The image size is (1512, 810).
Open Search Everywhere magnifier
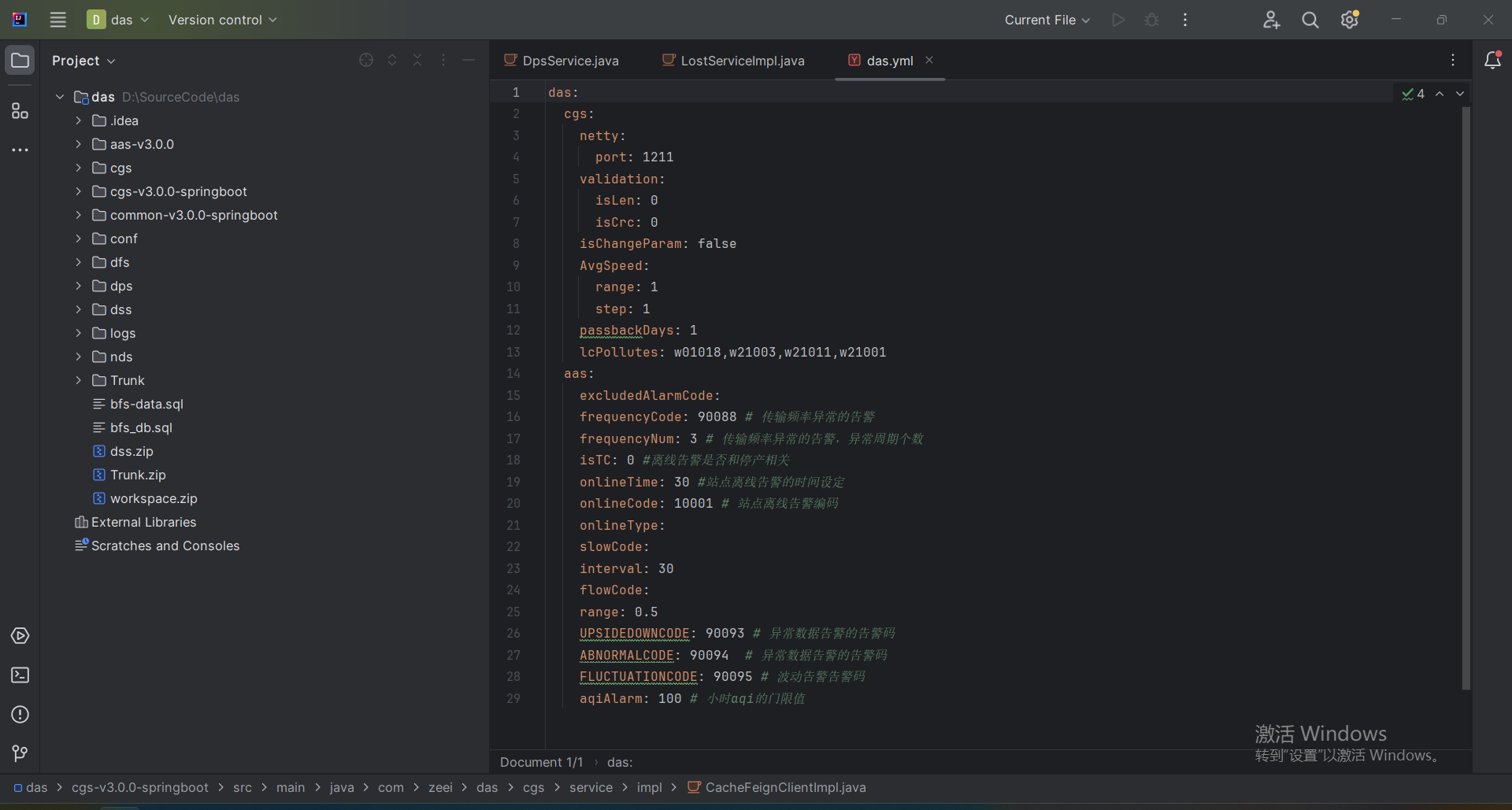pyautogui.click(x=1310, y=20)
